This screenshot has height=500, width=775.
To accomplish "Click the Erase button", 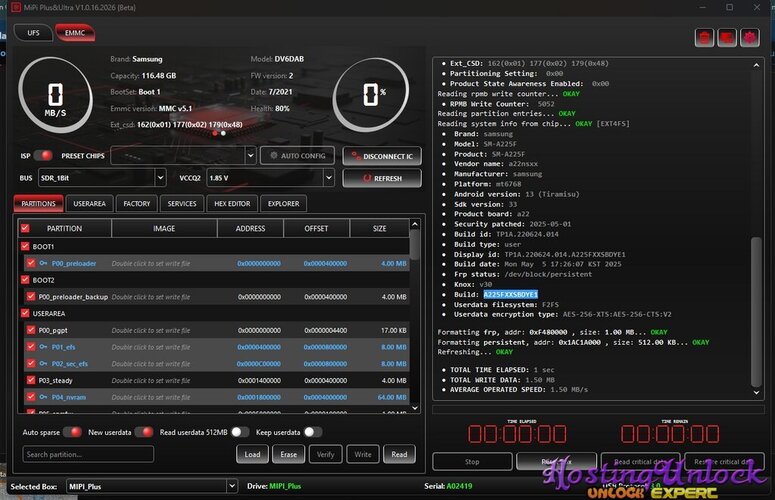I will click(289, 454).
